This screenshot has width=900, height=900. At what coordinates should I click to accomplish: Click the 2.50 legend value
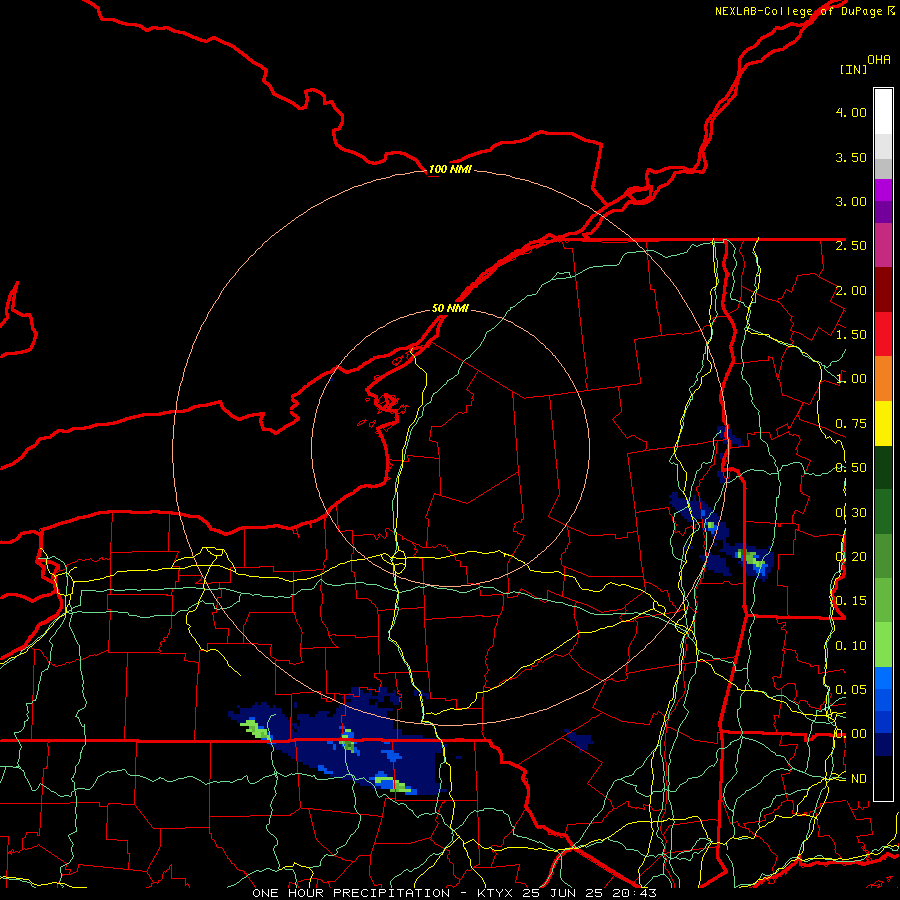(851, 246)
